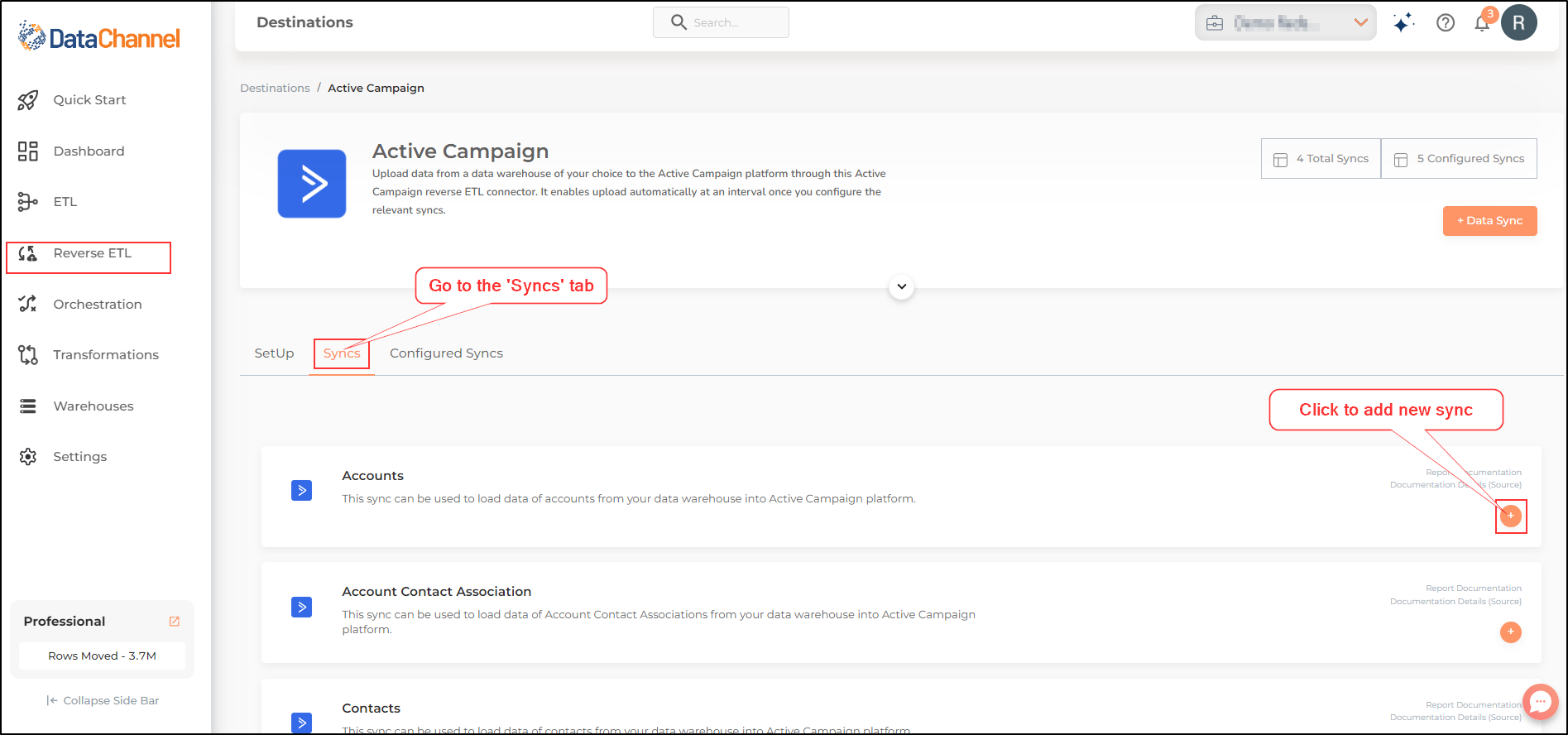Expand the workspace selector dropdown

tap(1360, 22)
